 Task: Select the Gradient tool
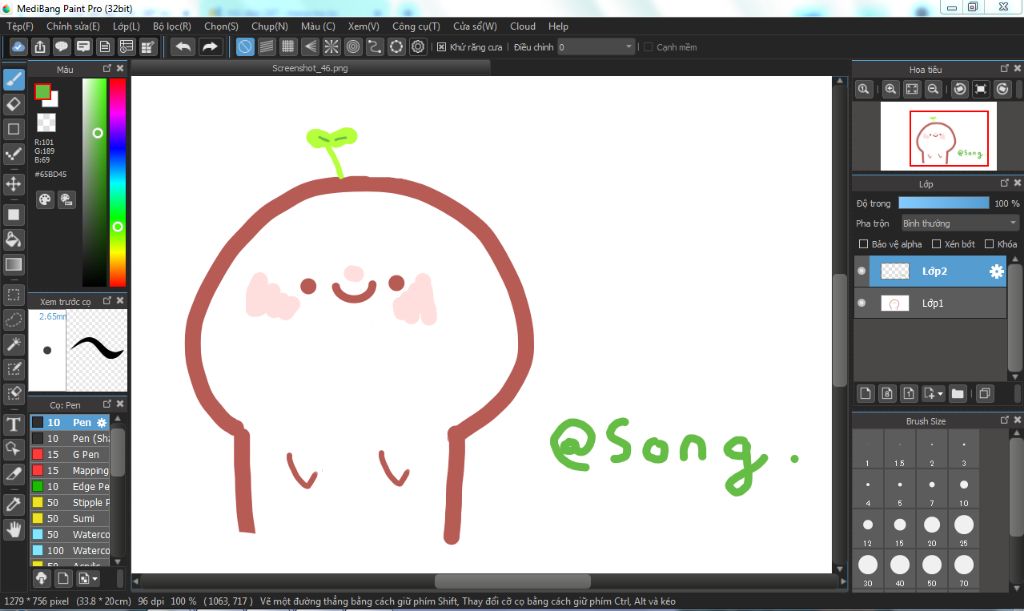tap(14, 264)
